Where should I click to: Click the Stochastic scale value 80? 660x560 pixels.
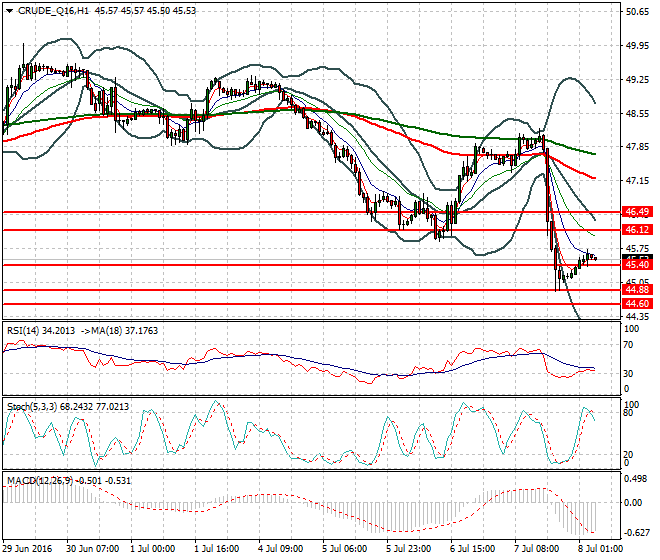coord(630,411)
